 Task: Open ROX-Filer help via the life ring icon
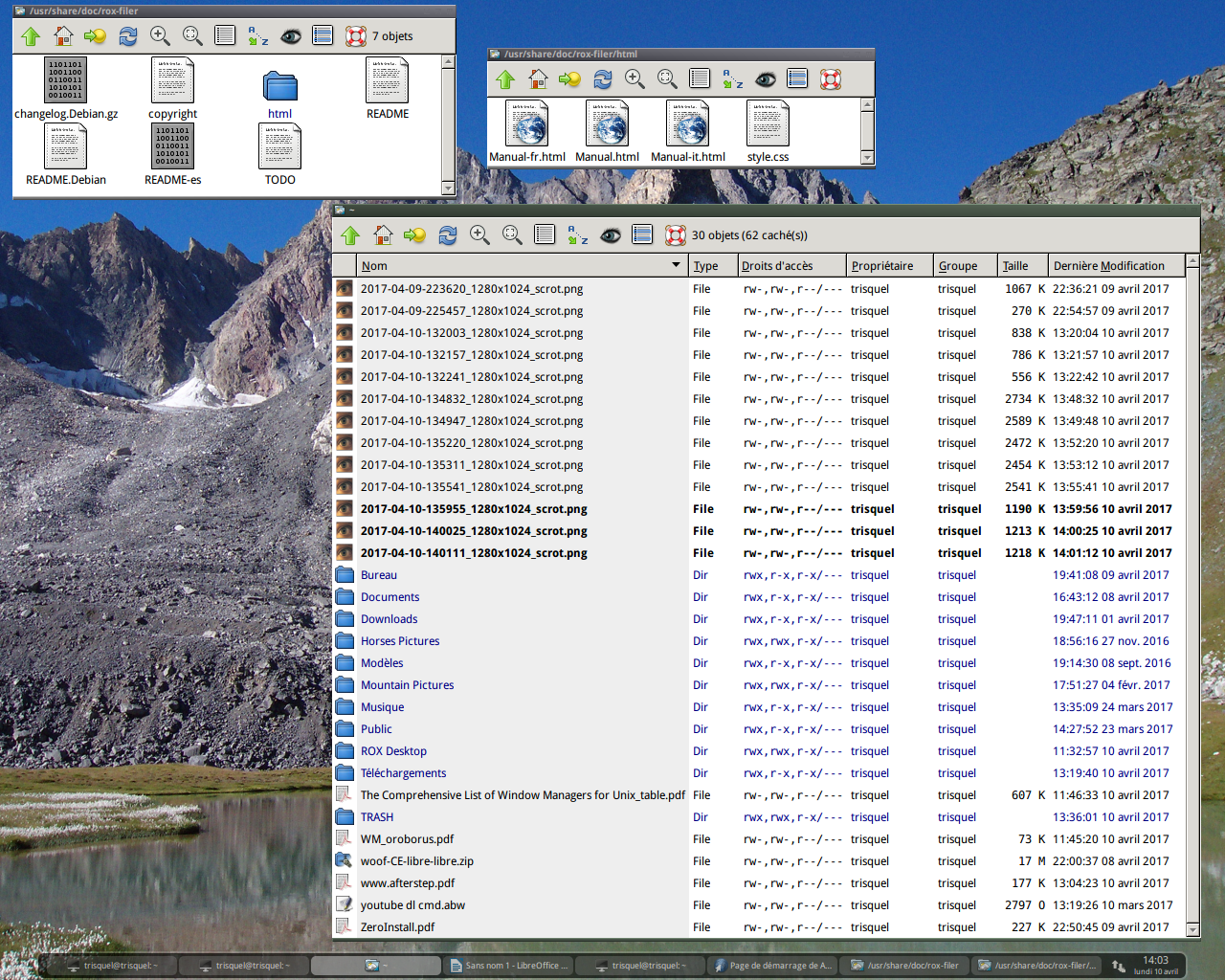coord(675,234)
